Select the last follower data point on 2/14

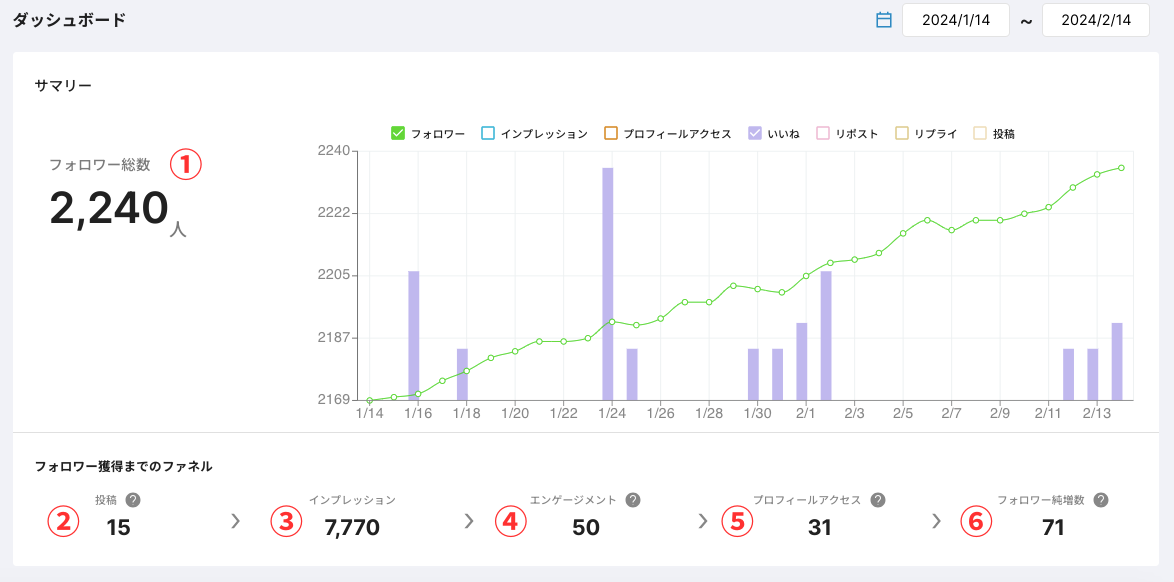click(1121, 168)
